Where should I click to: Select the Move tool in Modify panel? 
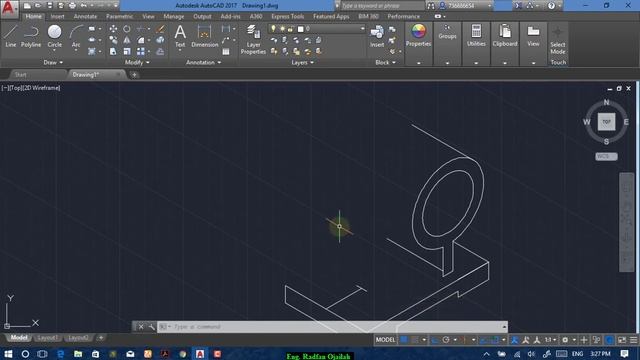click(x=113, y=29)
